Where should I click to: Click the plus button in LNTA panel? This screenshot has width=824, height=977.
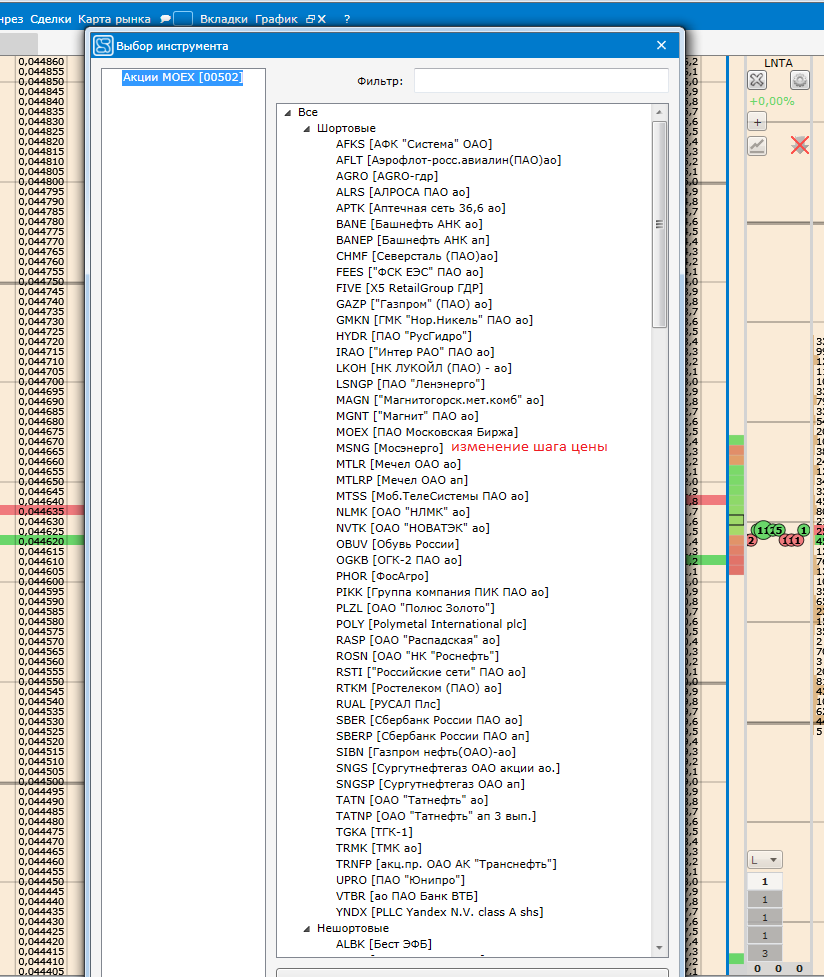click(757, 122)
